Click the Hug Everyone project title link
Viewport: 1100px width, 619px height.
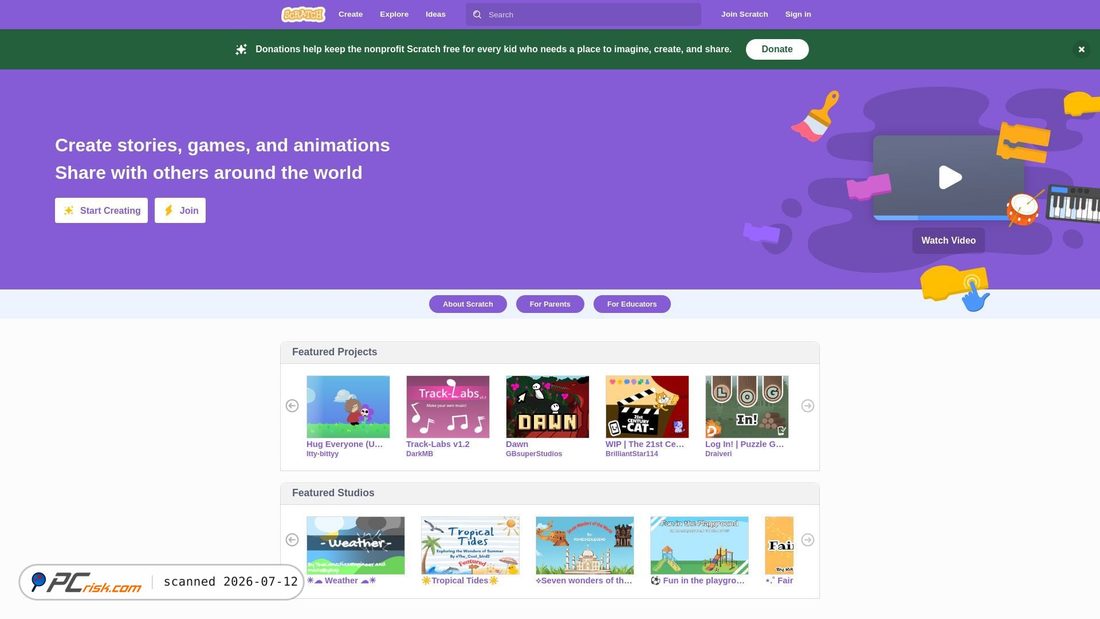pyautogui.click(x=344, y=444)
